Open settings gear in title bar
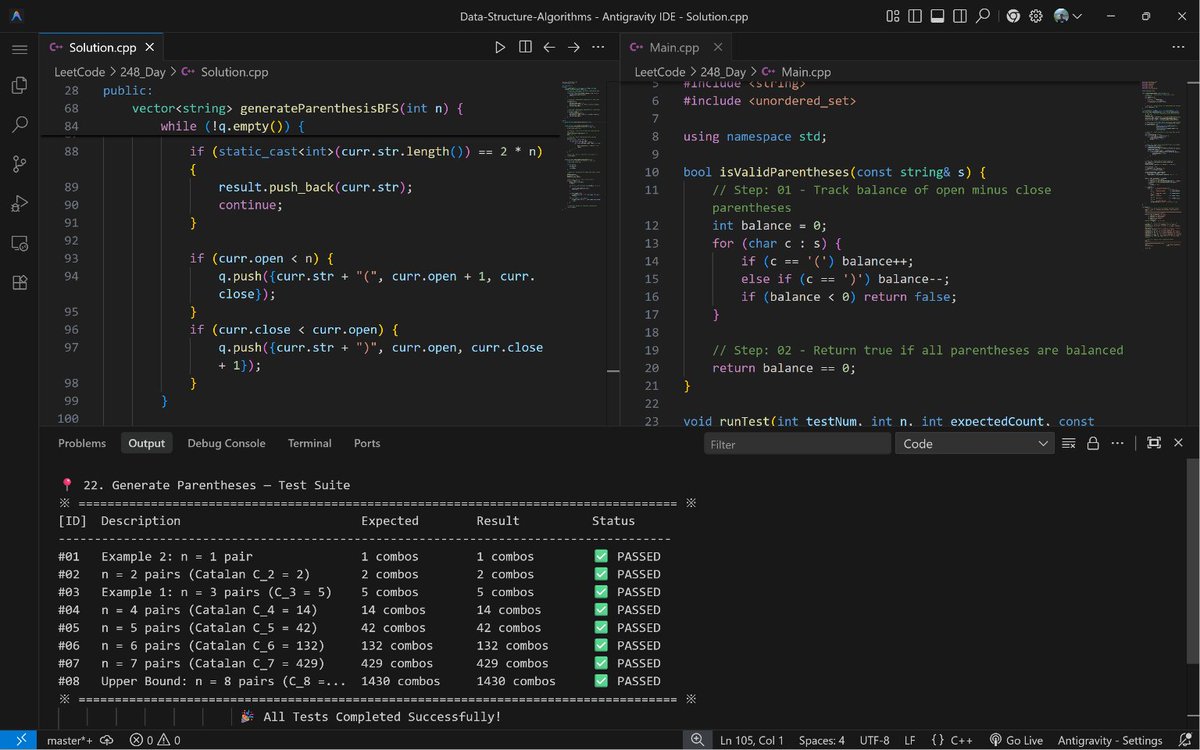This screenshot has width=1200, height=750. click(1036, 16)
